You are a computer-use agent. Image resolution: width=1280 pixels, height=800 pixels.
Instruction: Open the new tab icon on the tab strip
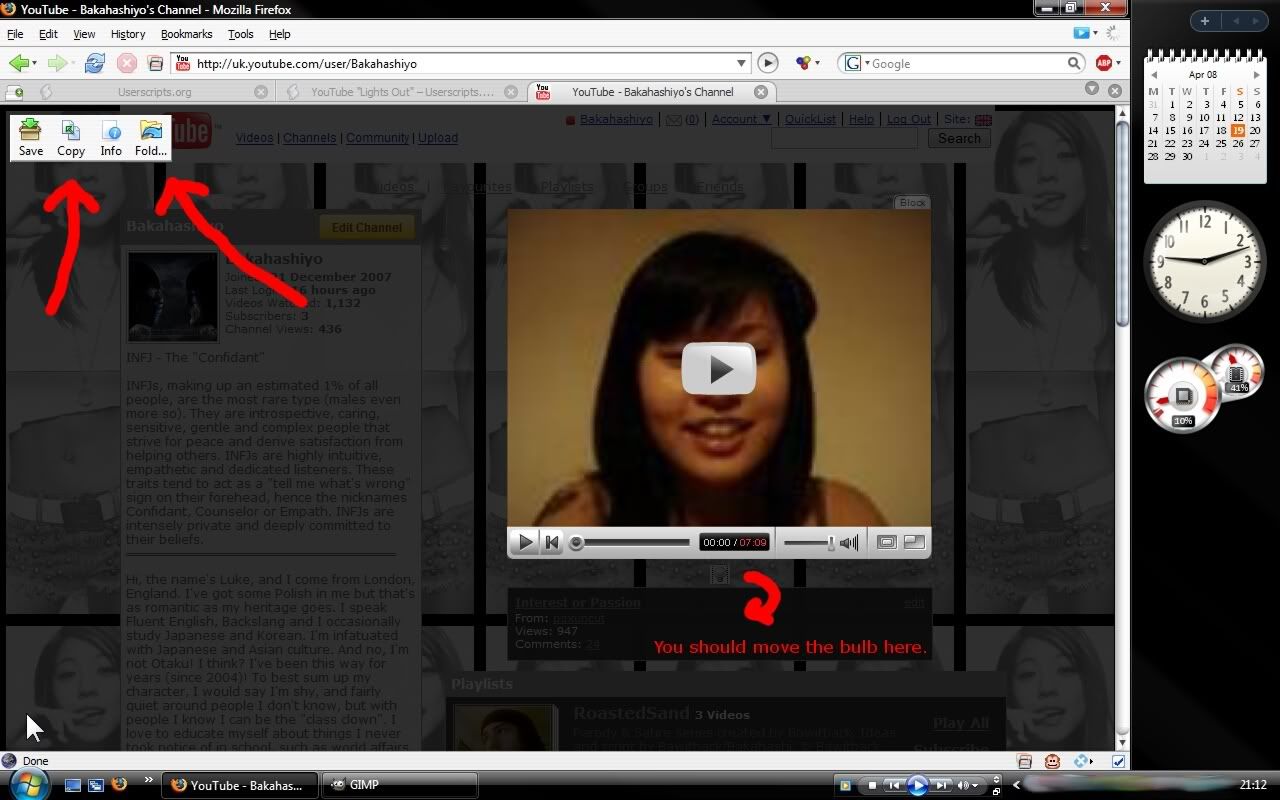coord(14,92)
